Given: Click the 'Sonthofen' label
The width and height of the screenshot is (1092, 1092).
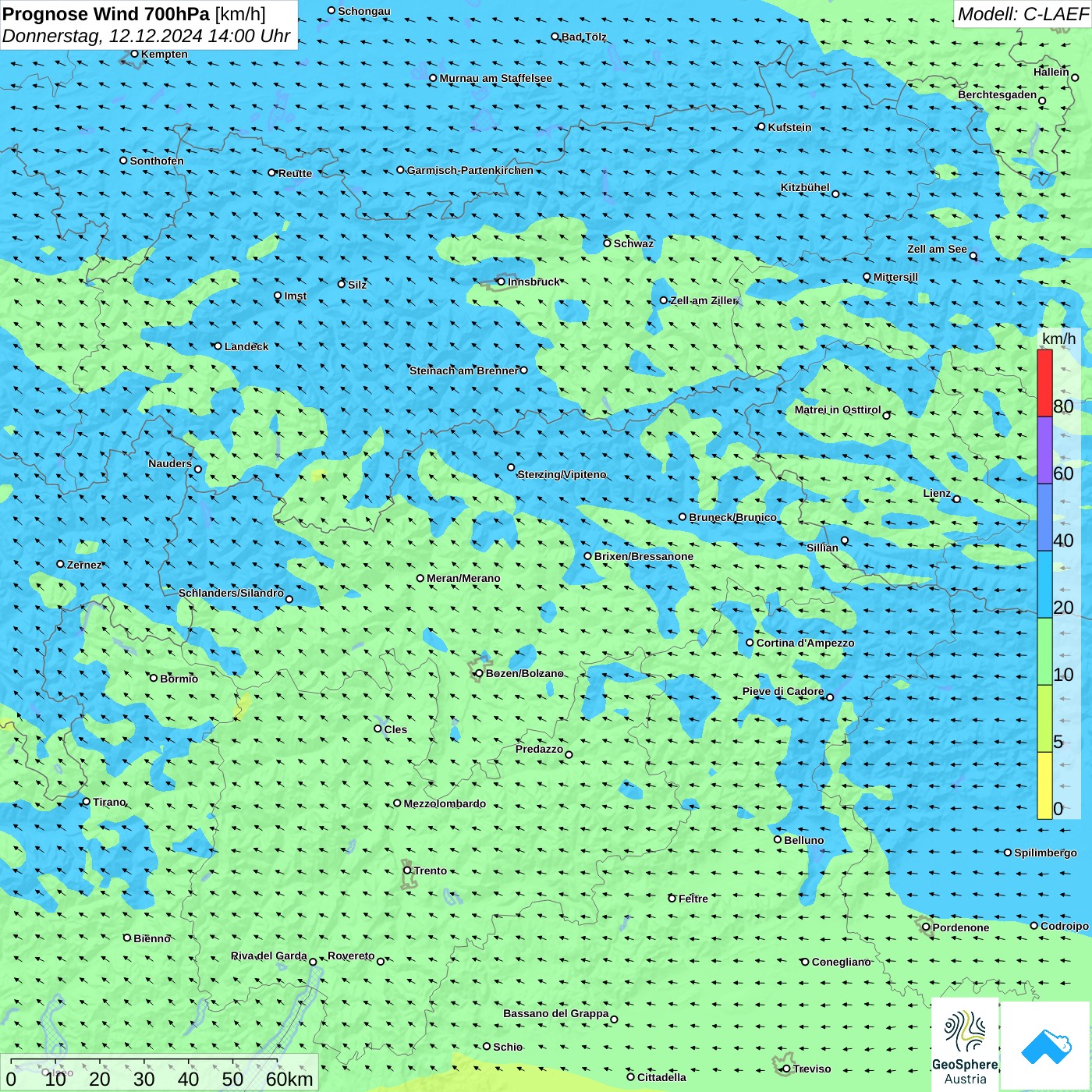Looking at the screenshot, I should 157,161.
